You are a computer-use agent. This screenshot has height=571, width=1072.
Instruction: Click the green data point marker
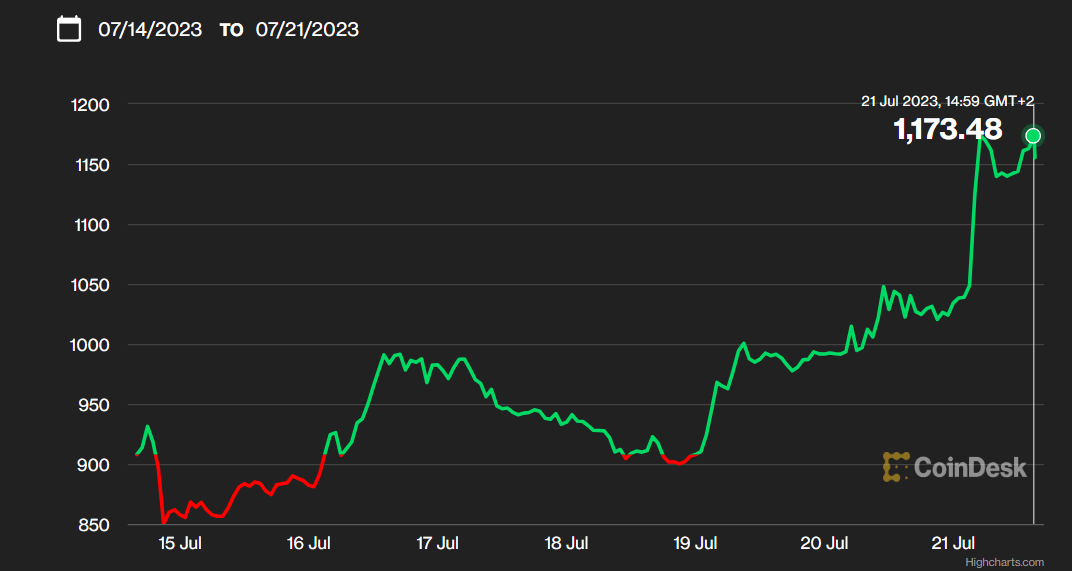click(x=1032, y=135)
